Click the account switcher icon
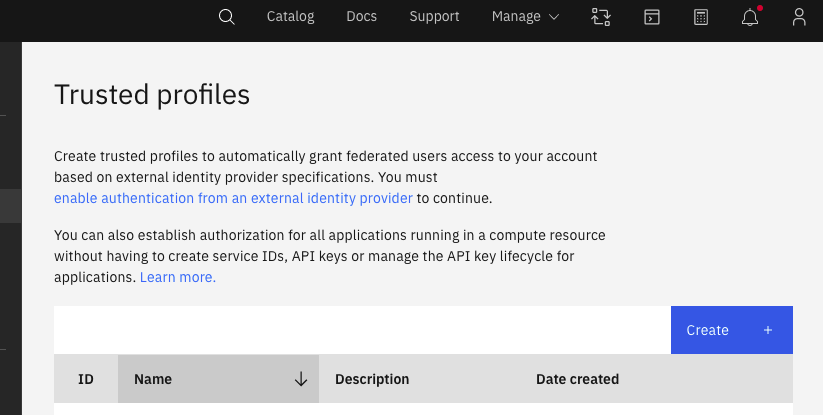 click(x=601, y=16)
